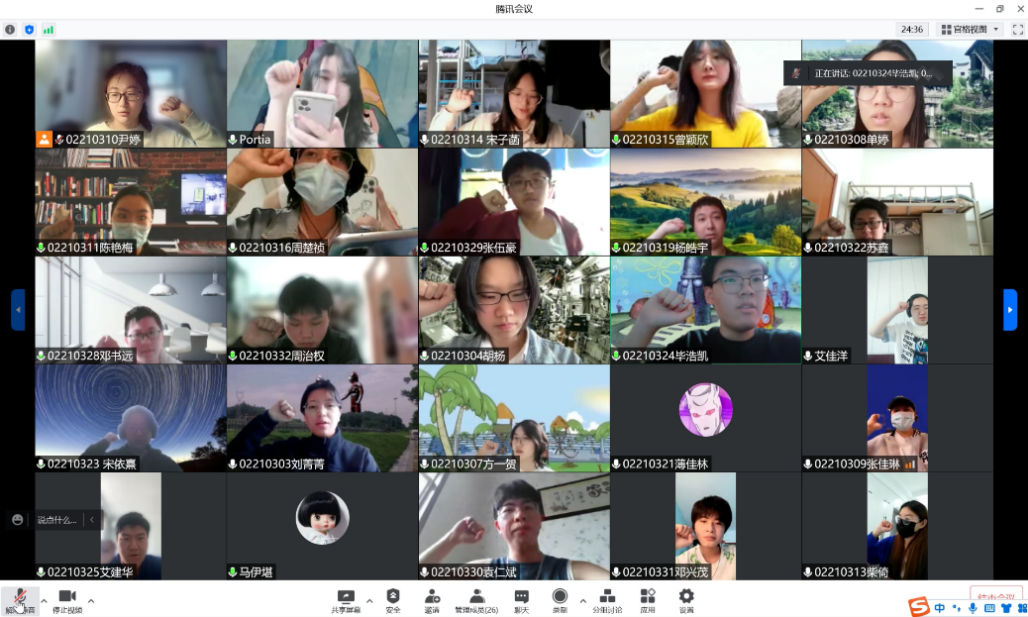1028x617 pixels.
Task: Start recording with the Record button
Action: point(560,598)
